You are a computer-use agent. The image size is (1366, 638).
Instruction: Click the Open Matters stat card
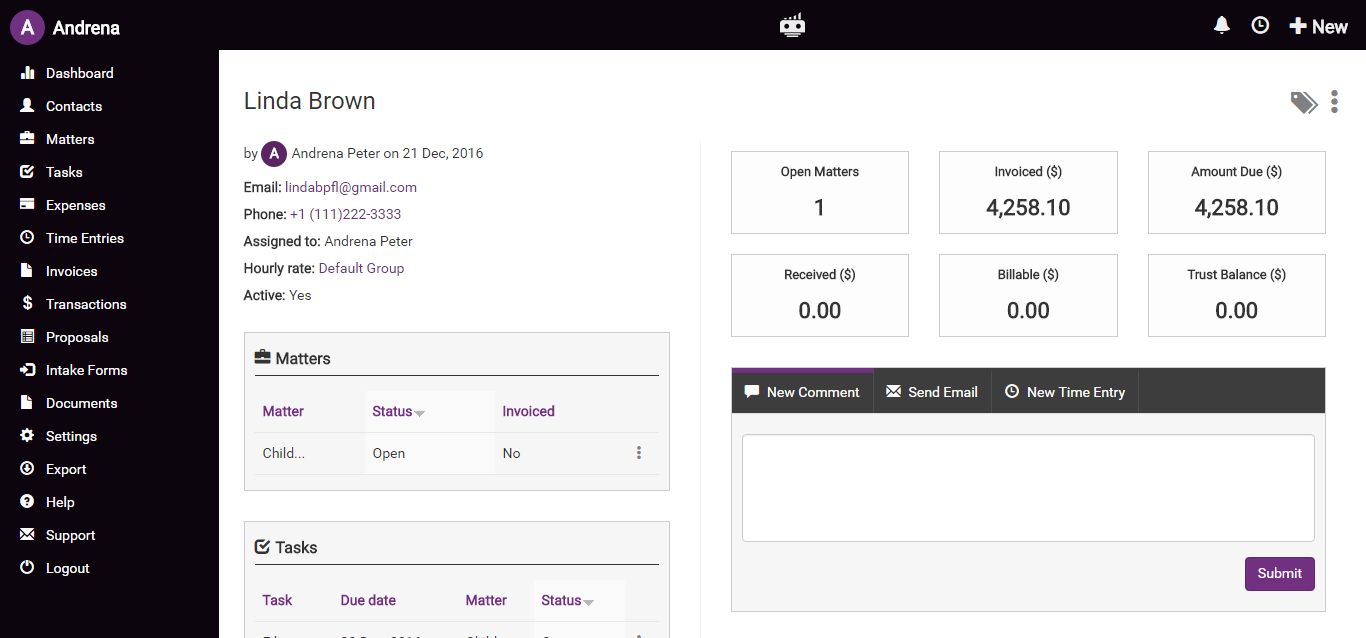click(x=820, y=193)
